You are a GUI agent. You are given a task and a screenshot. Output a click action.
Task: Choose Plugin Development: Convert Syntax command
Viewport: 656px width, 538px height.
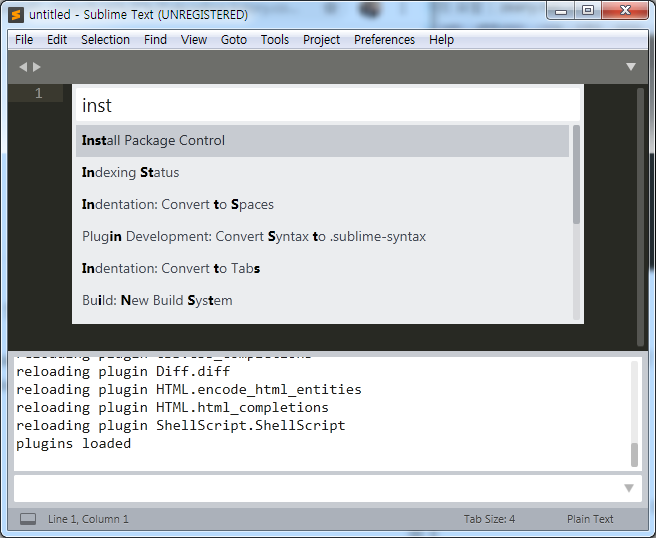[322, 236]
